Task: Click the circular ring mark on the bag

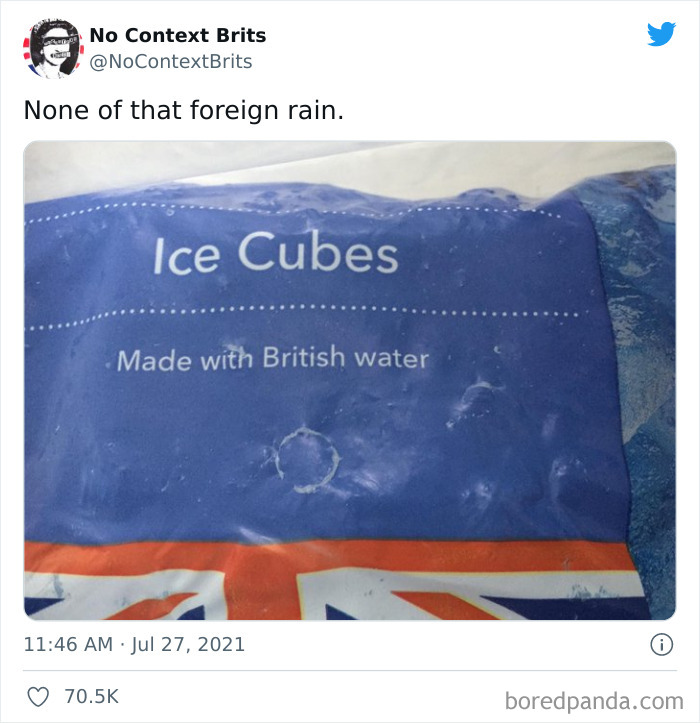Action: coord(308,459)
